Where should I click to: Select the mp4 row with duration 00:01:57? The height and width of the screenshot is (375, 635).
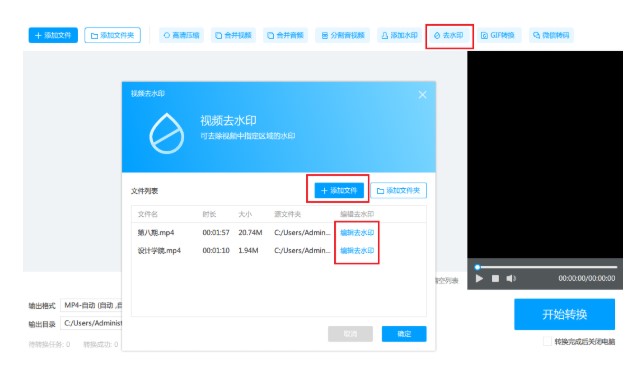point(279,232)
